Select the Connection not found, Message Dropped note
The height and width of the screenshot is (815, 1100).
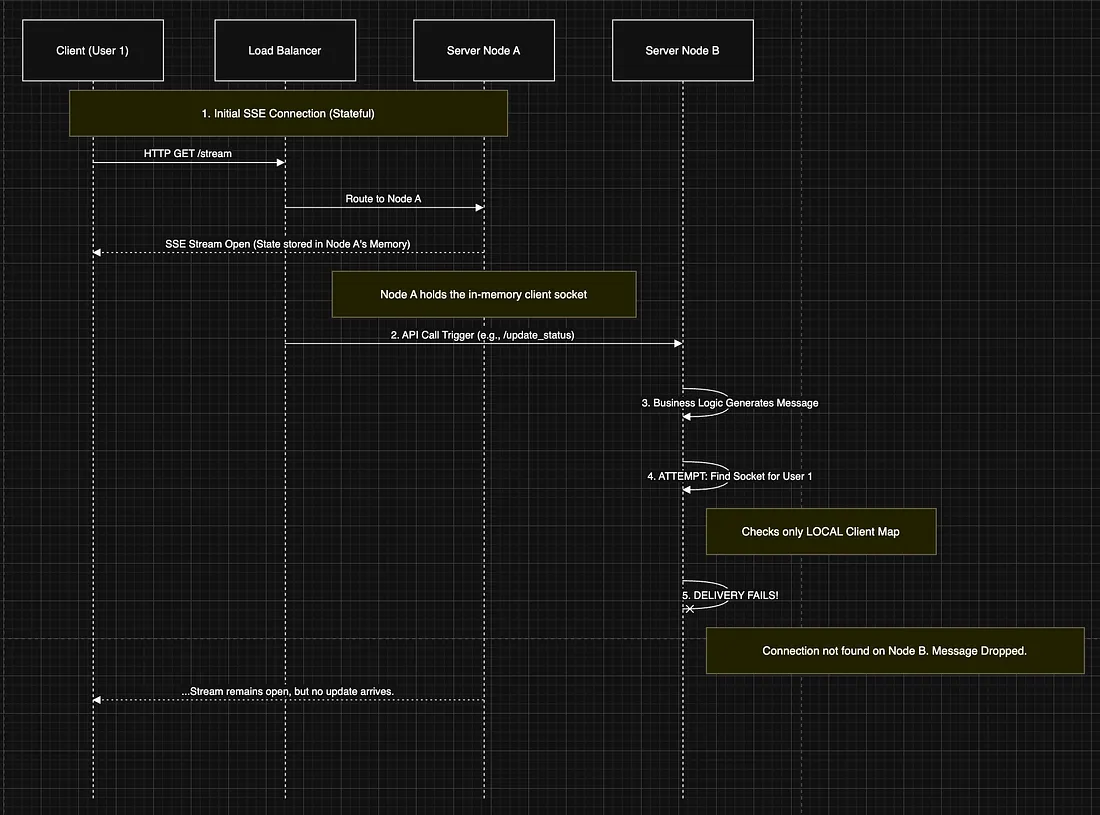[894, 650]
